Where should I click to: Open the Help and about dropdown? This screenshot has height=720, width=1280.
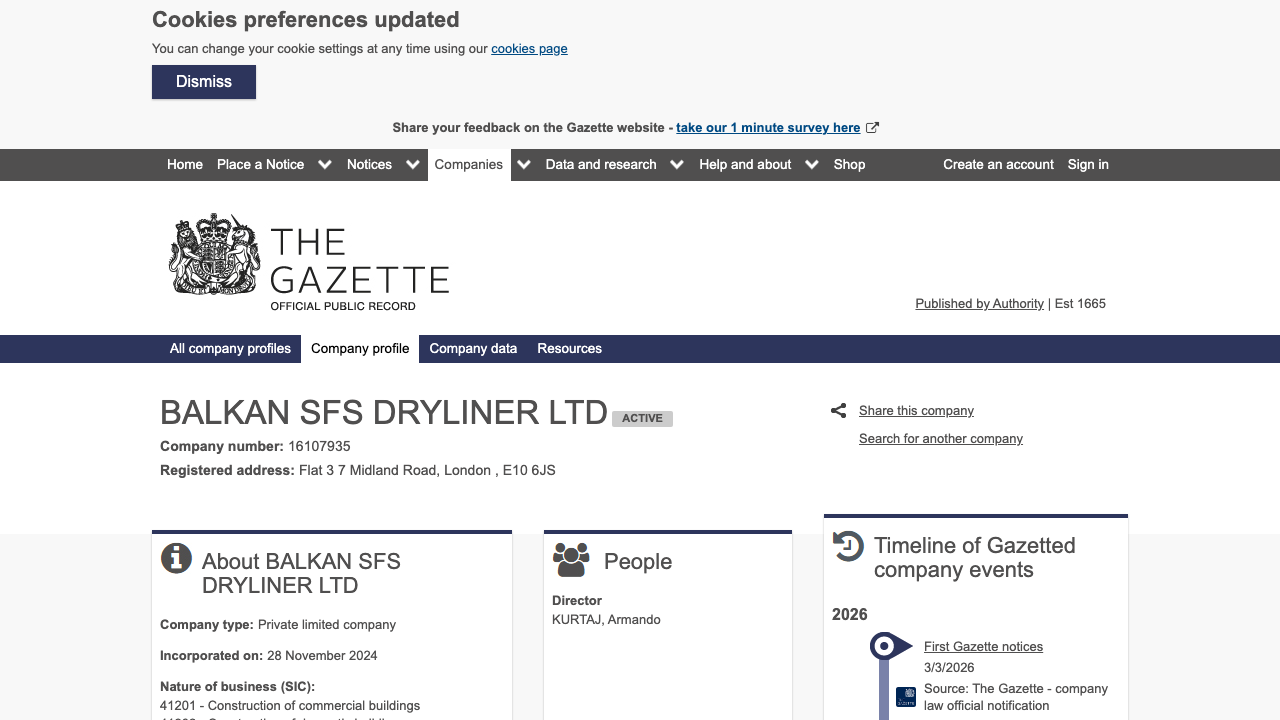point(811,164)
